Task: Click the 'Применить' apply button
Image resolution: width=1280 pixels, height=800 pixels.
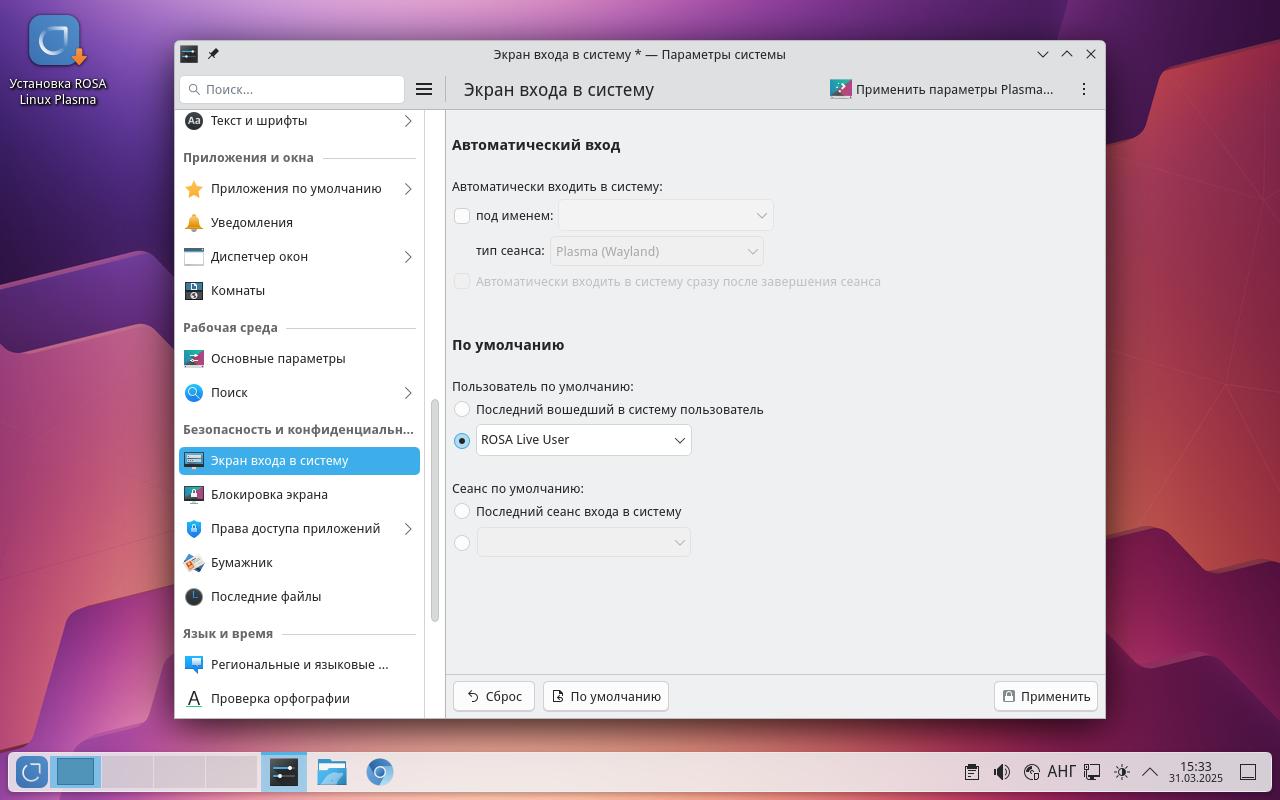Action: coord(1046,696)
